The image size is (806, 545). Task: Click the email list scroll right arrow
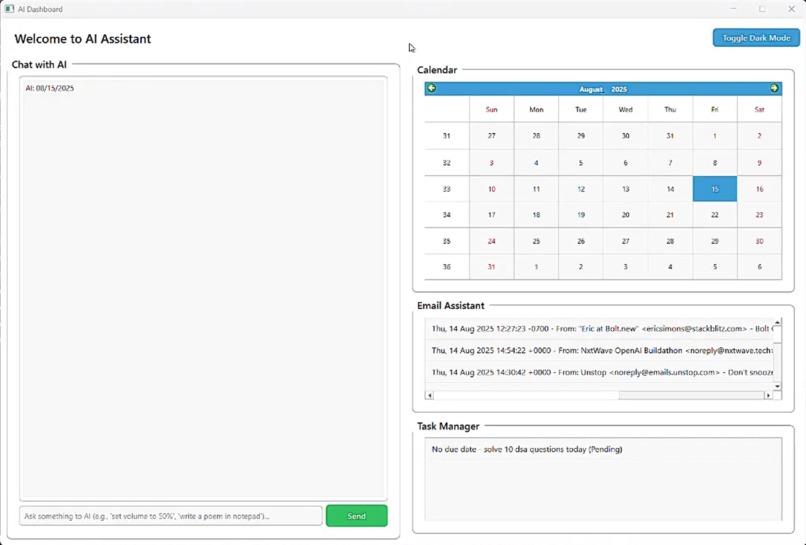click(768, 395)
